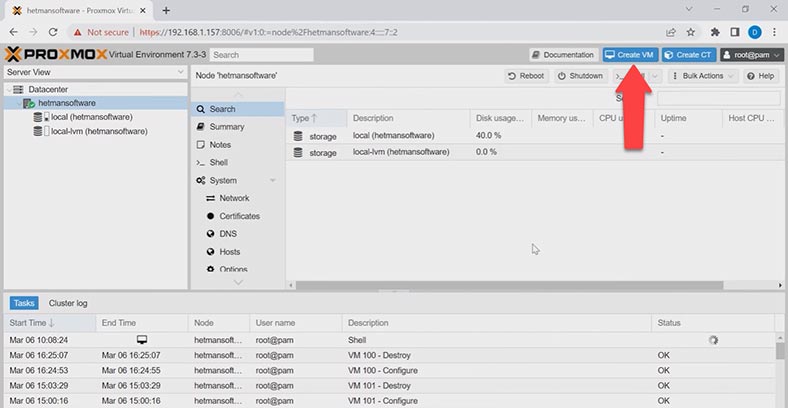Sort by the Description column header

[409, 119]
